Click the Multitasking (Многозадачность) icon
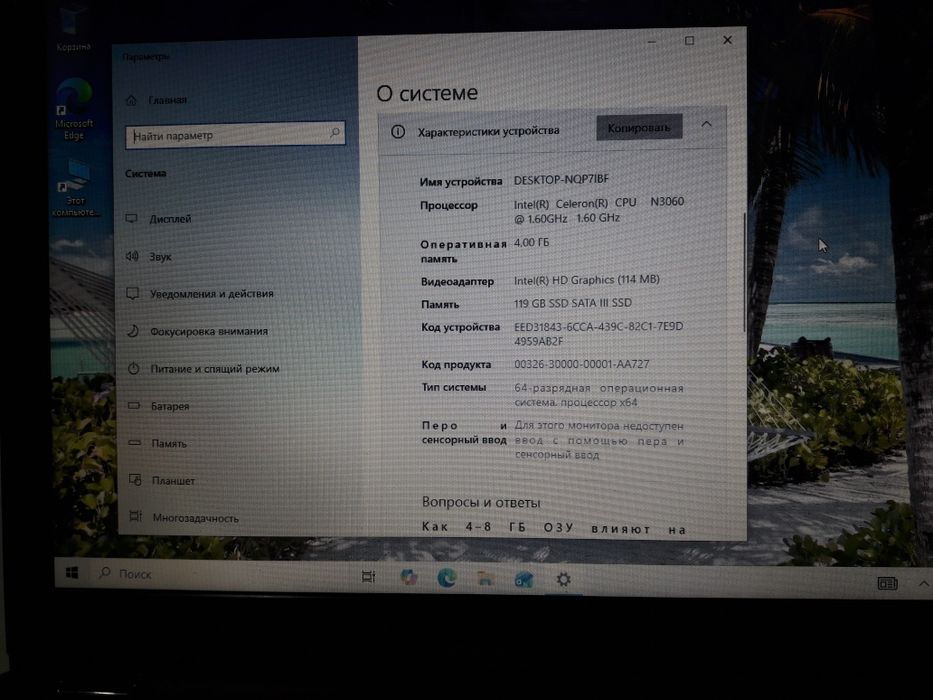The image size is (933, 700). (x=136, y=517)
